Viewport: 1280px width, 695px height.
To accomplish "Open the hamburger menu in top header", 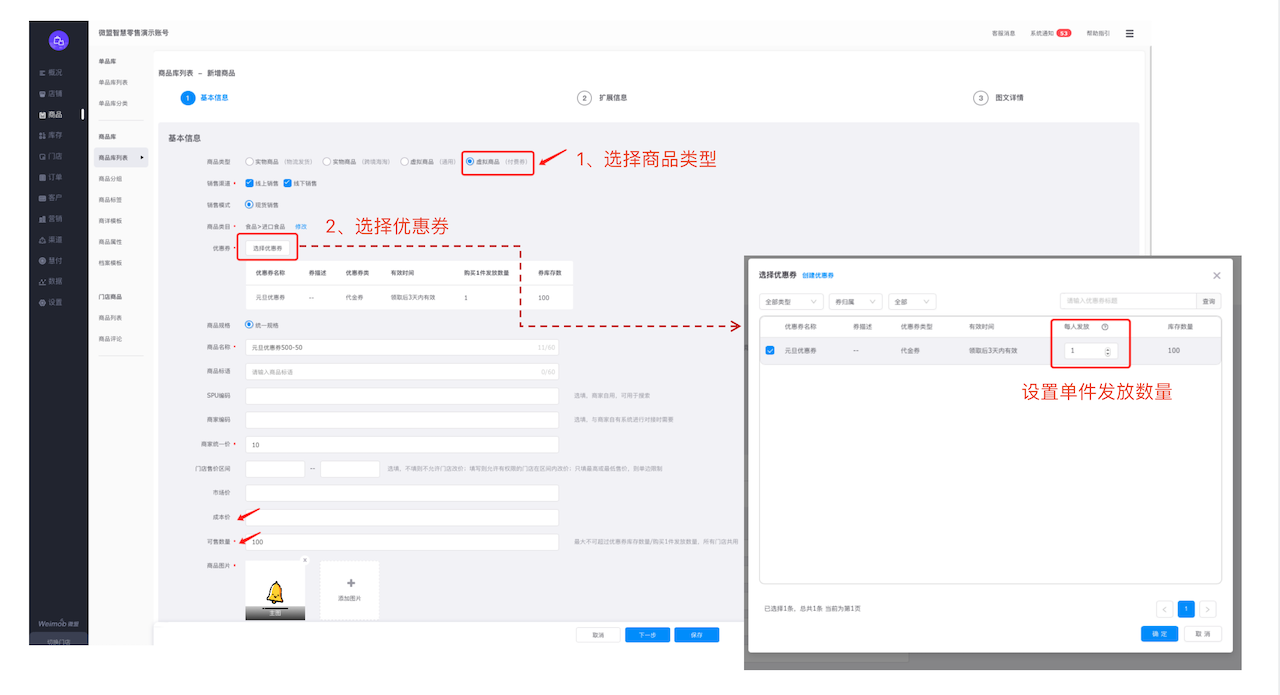I will tap(1129, 33).
